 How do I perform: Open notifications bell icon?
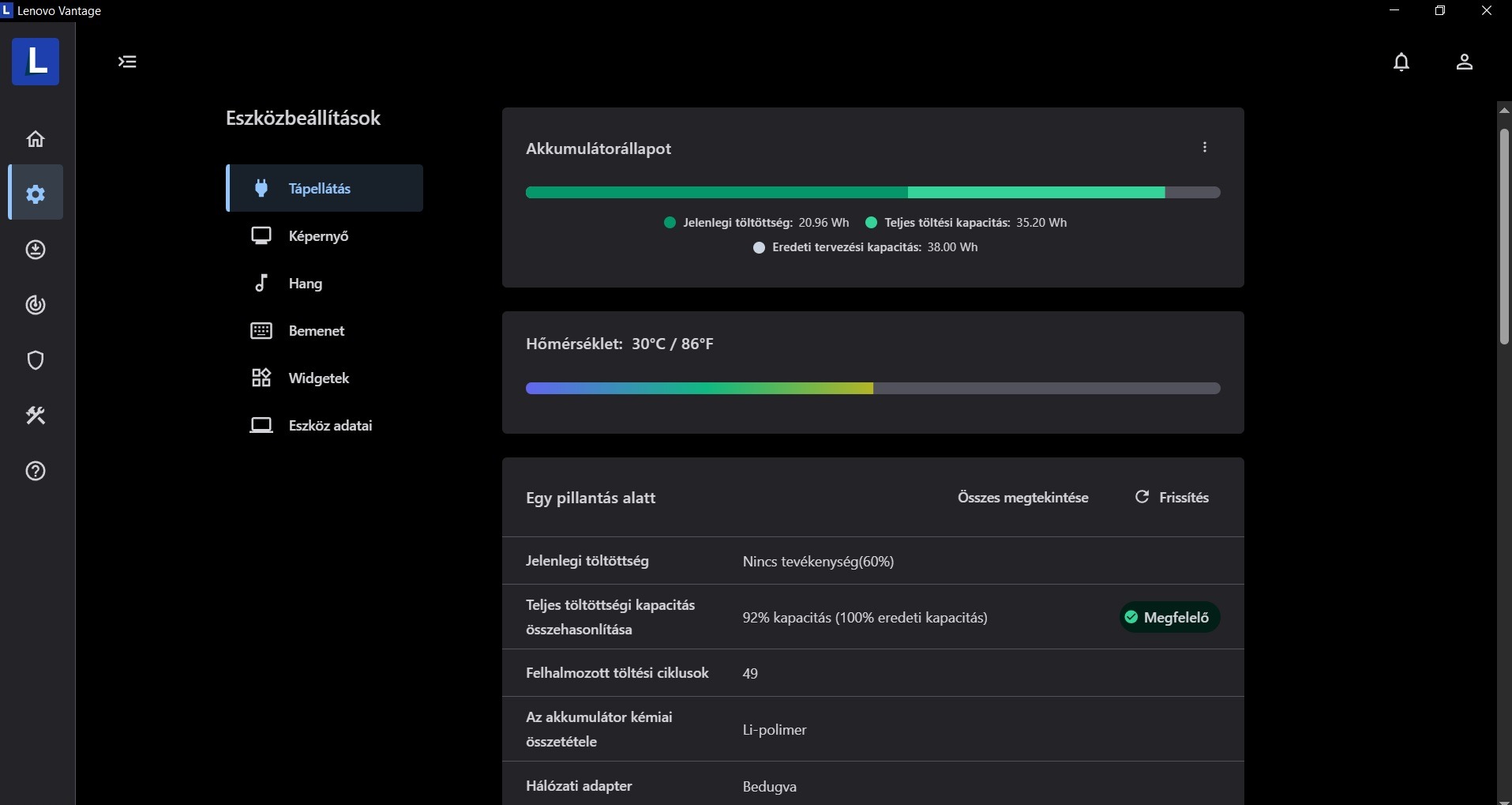click(1401, 62)
